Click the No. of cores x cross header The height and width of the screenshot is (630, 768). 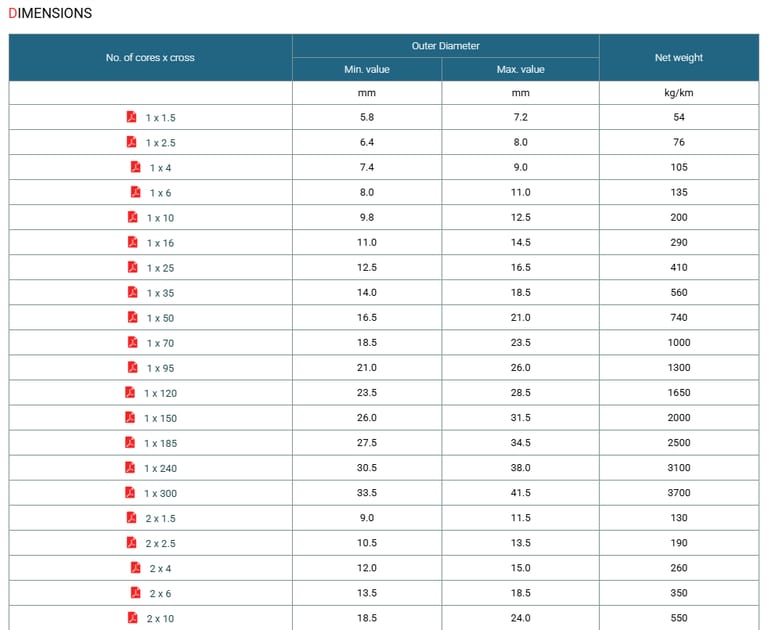click(x=150, y=58)
